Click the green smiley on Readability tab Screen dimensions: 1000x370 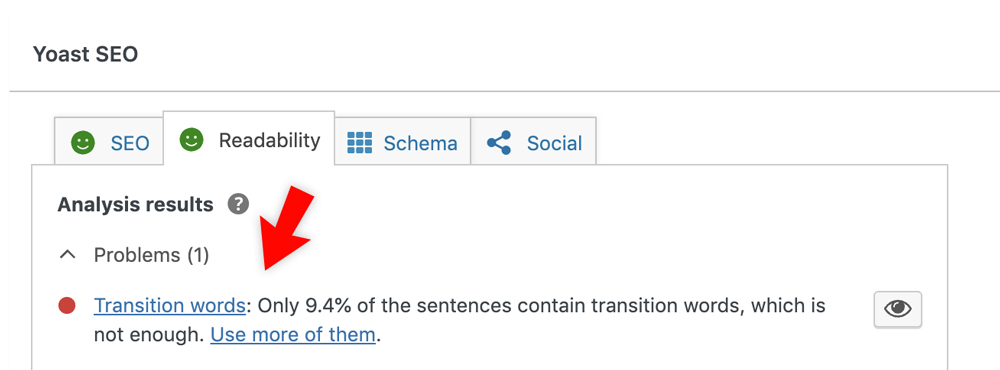(191, 140)
